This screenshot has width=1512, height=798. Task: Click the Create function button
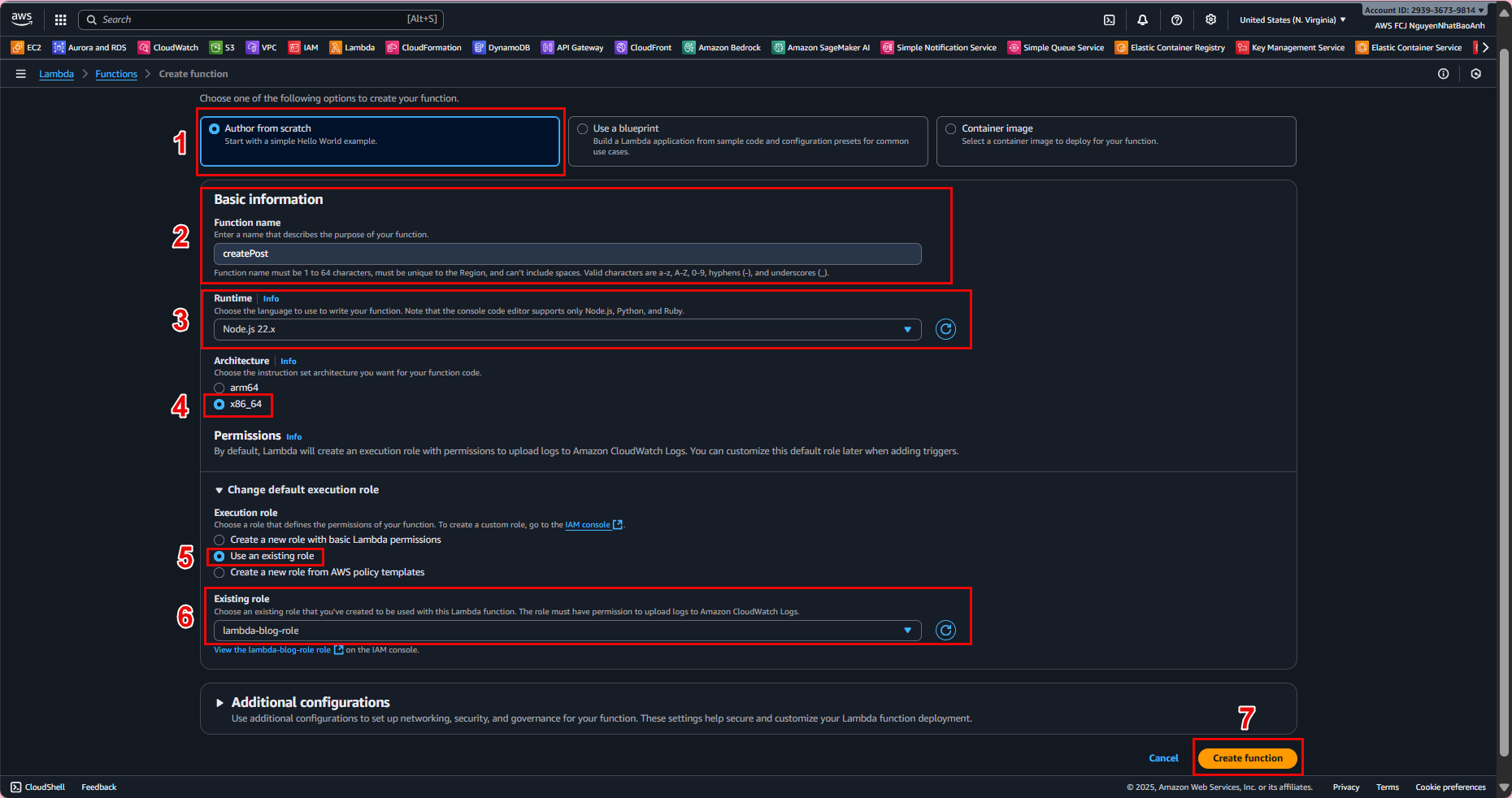[1247, 758]
